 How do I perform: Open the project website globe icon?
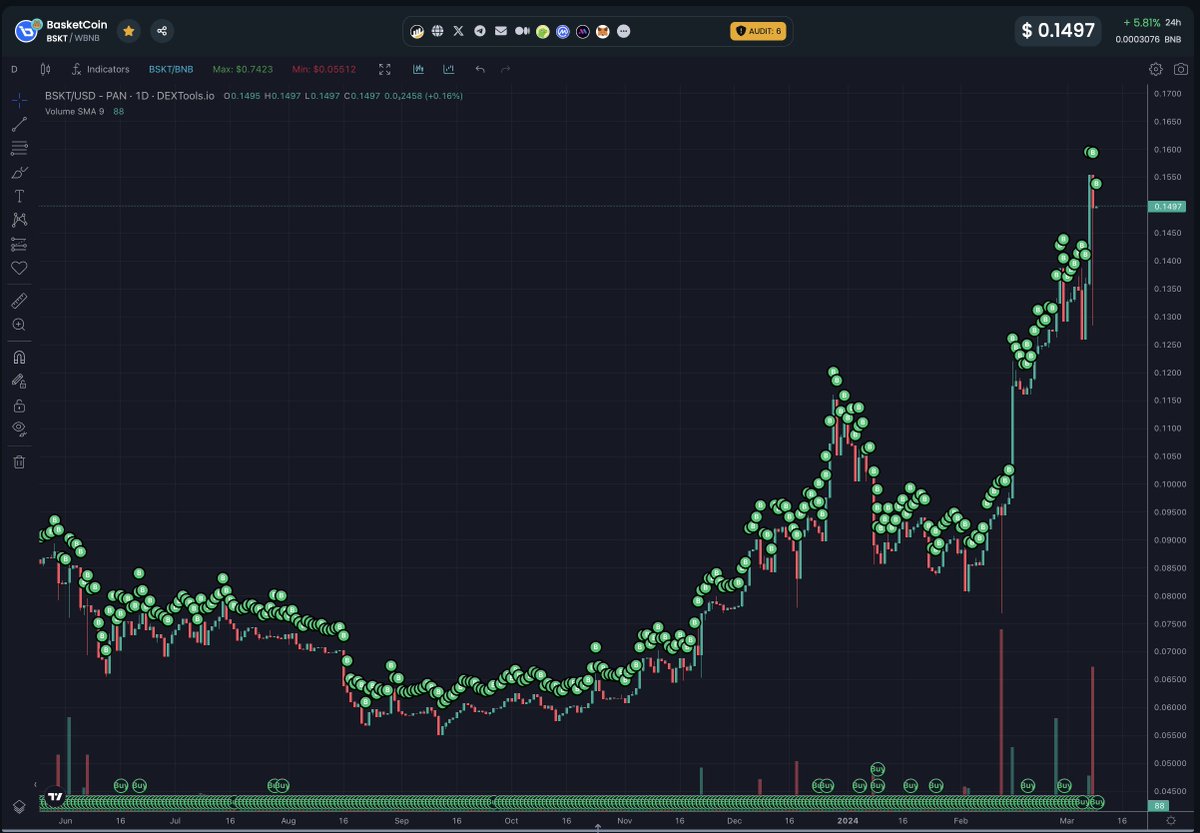click(438, 31)
